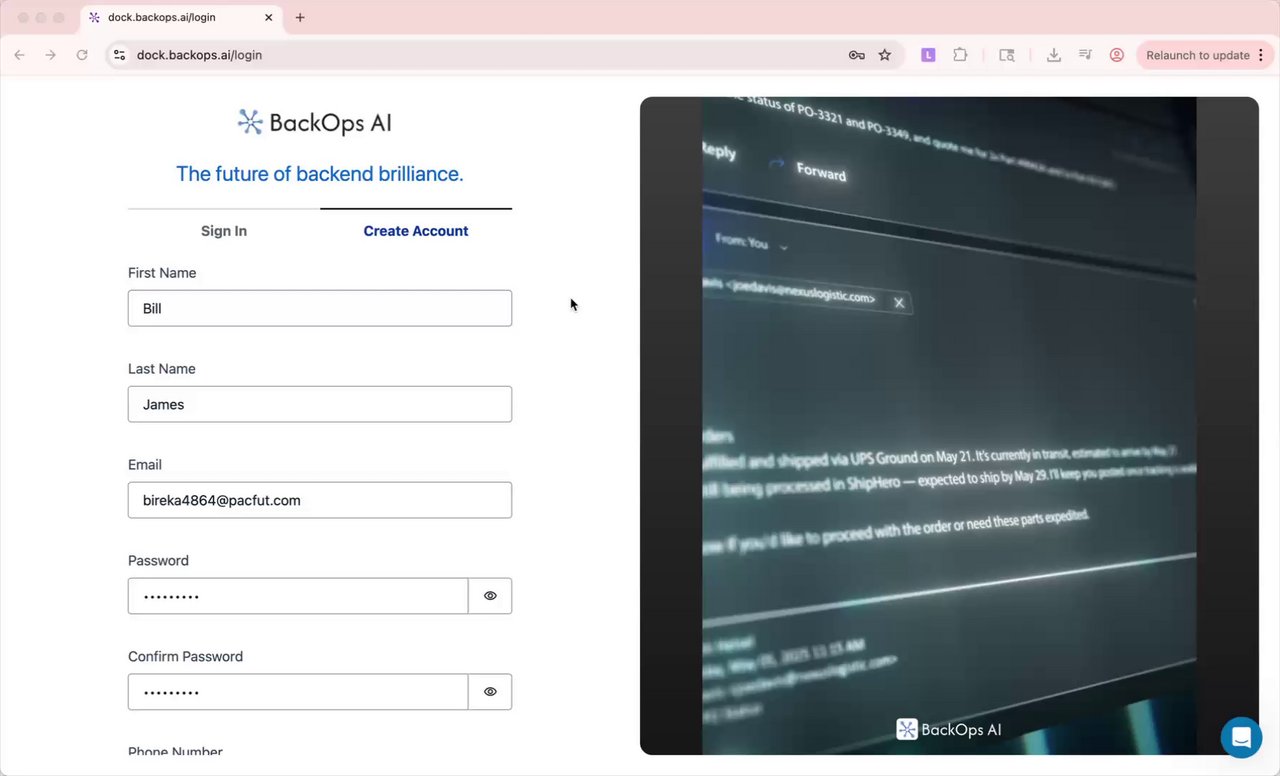Focus the Password input field
Image resolution: width=1280 pixels, height=776 pixels.
[x=298, y=596]
